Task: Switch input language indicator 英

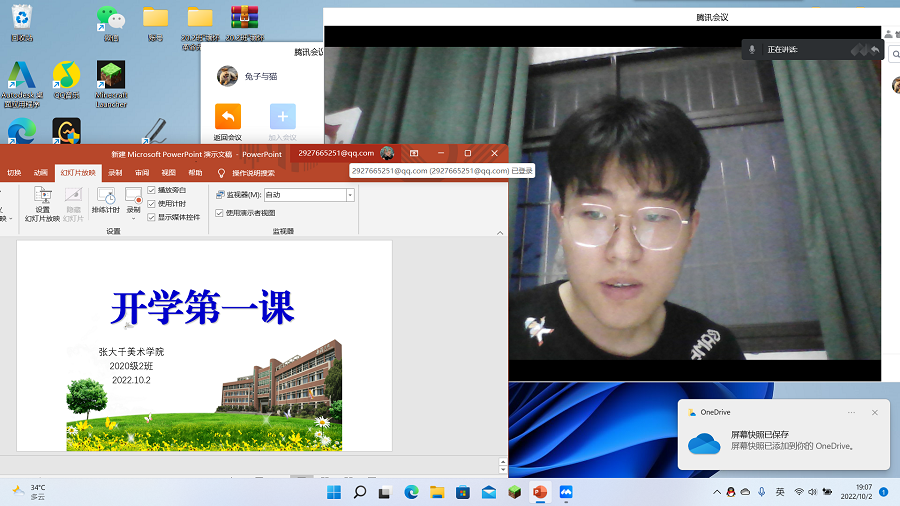Action: pyautogui.click(x=780, y=492)
